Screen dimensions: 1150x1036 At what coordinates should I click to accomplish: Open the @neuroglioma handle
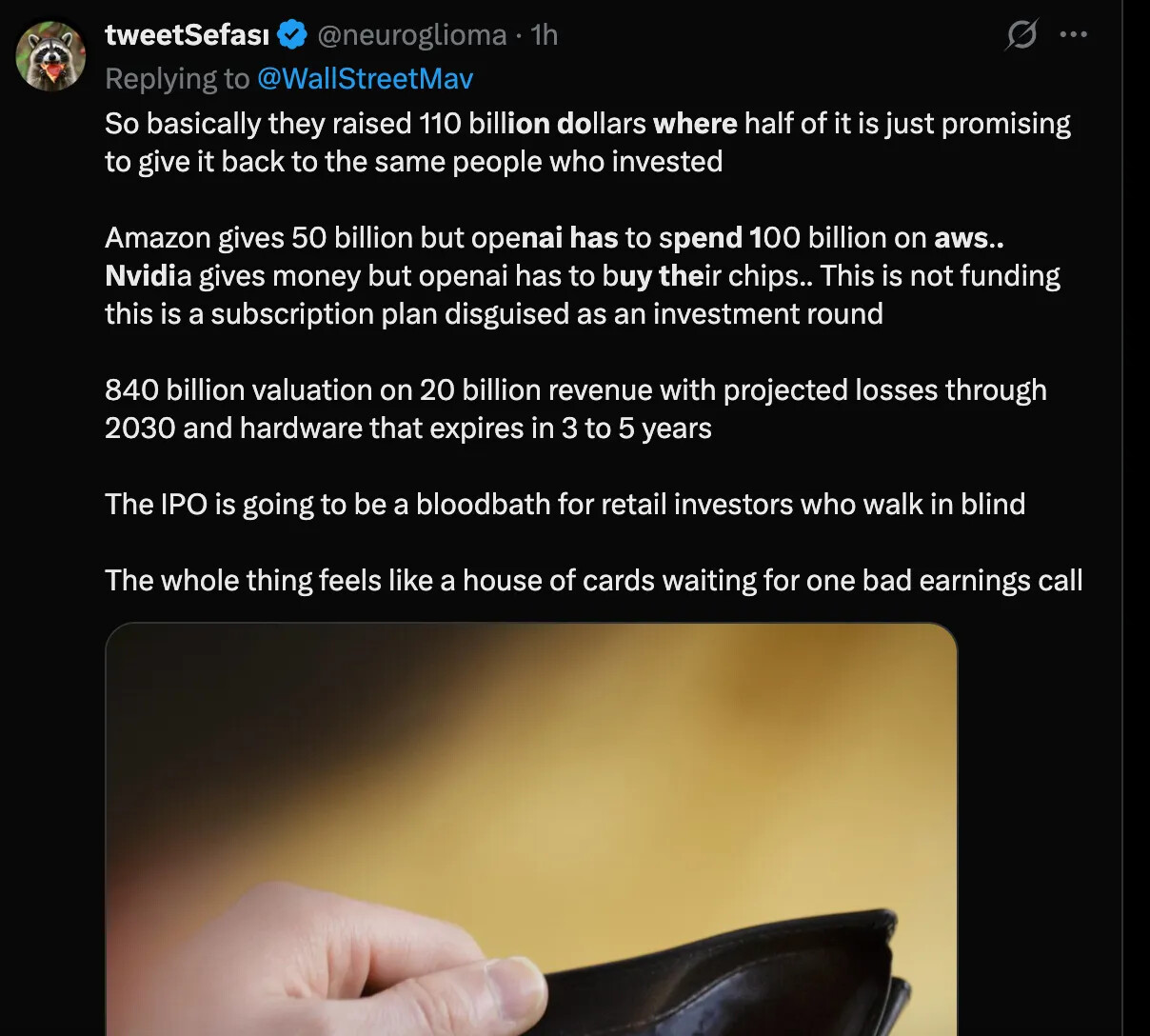[411, 35]
